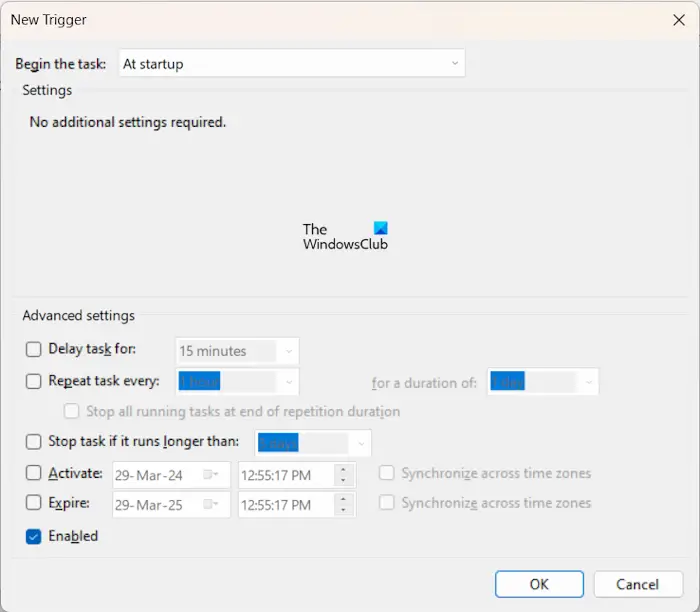Uncheck the Enabled checkbox
This screenshot has width=700, height=612.
pos(33,537)
